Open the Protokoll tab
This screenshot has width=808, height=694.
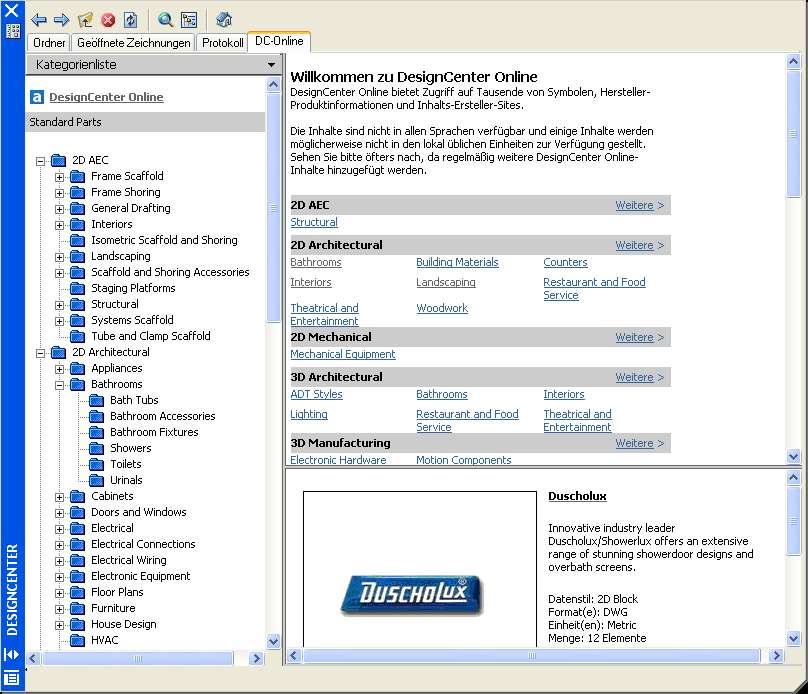pyautogui.click(x=223, y=43)
